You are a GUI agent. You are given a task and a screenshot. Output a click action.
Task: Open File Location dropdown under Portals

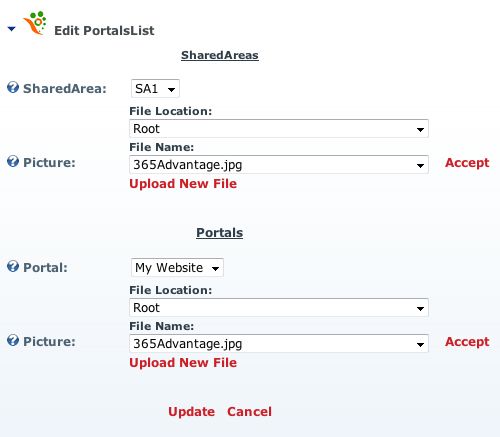279,308
